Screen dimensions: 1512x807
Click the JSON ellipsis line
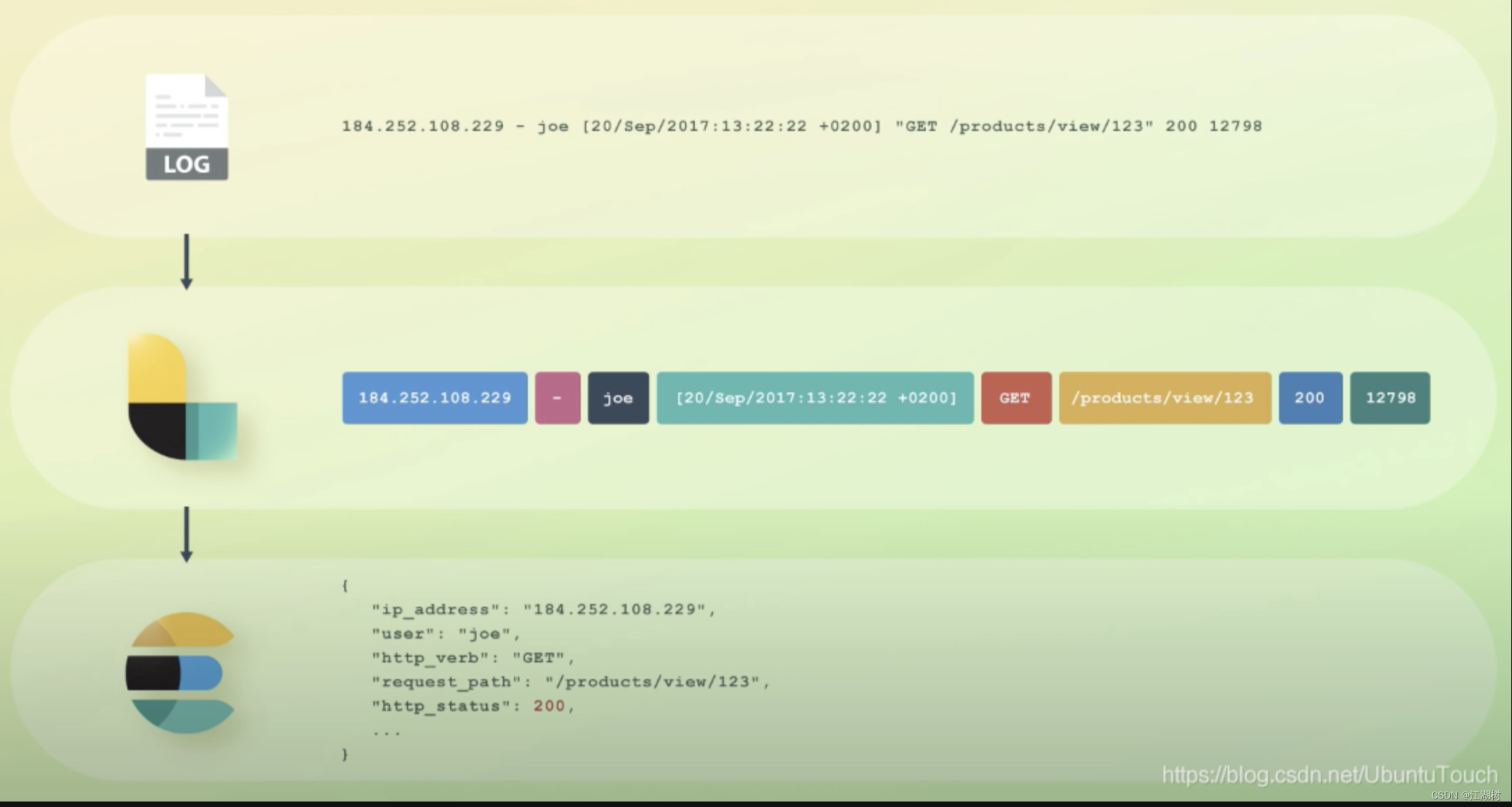[x=387, y=733]
